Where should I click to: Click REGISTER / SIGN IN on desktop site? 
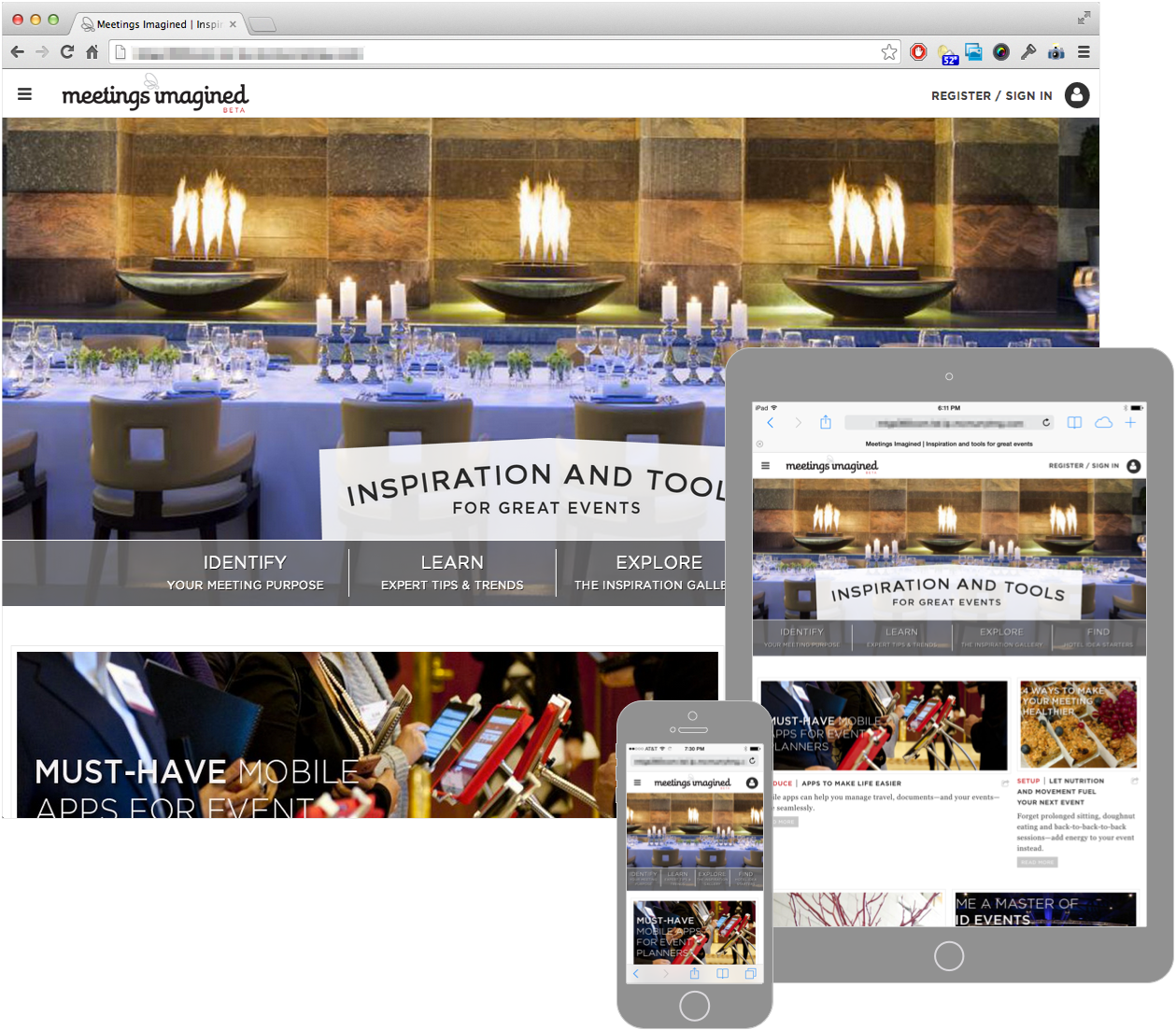[x=992, y=96]
